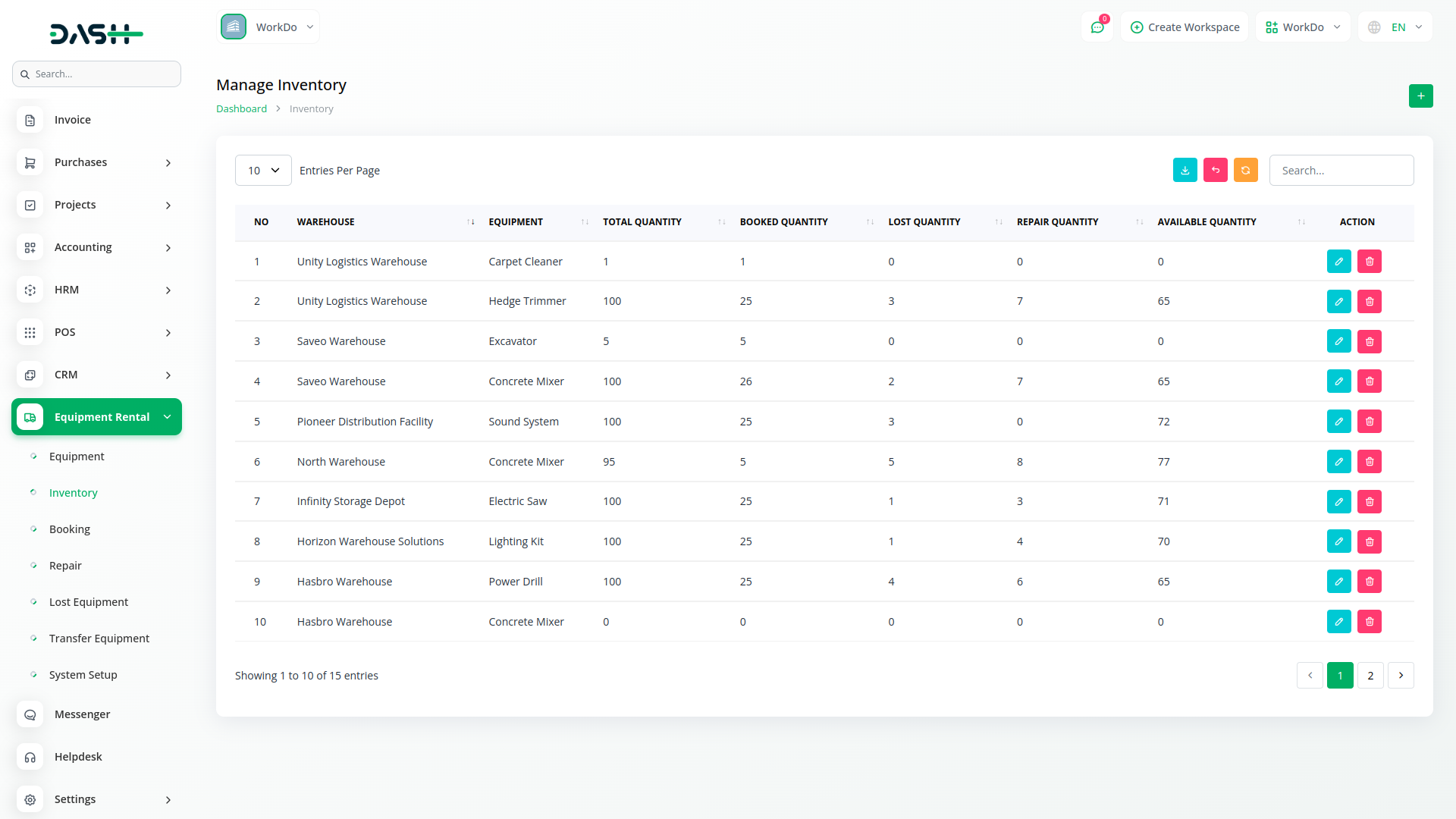Delete the Power Drill inventory row
1456x819 pixels.
[1369, 582]
